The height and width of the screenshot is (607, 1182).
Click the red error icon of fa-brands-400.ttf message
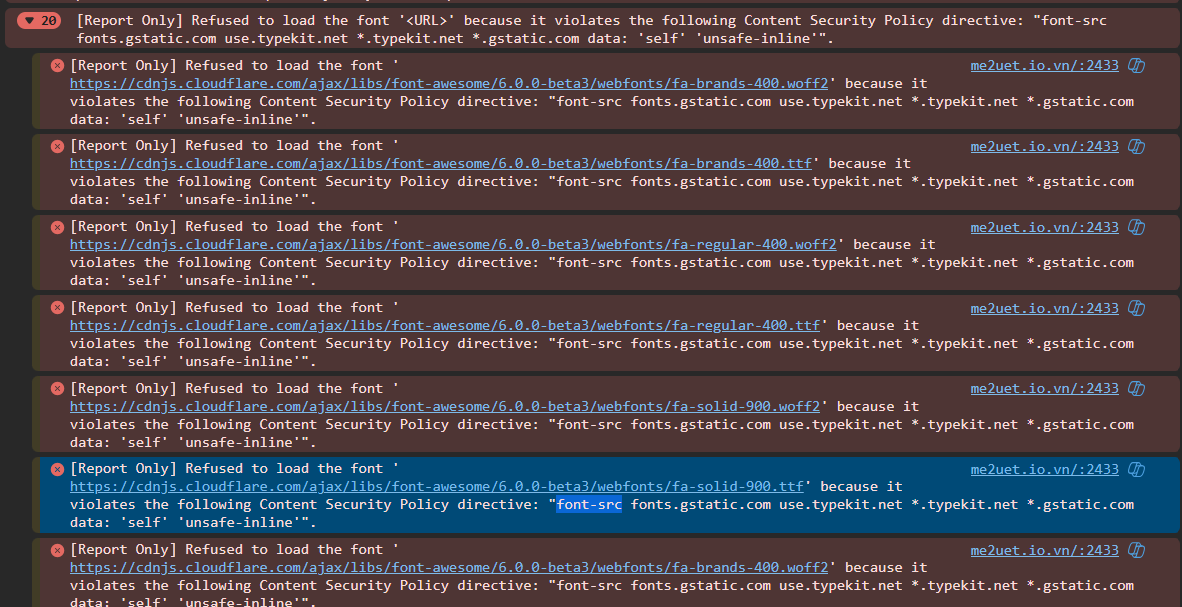(x=57, y=146)
